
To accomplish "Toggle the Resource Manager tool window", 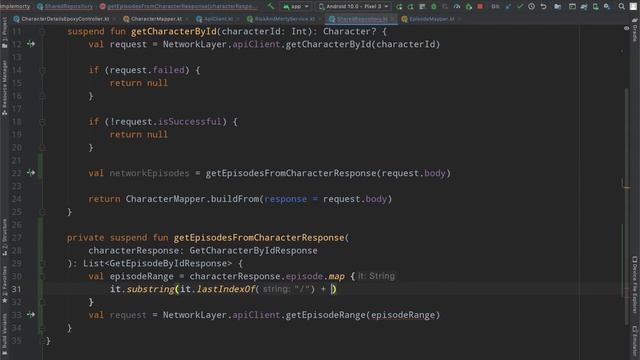I will (x=4, y=87).
